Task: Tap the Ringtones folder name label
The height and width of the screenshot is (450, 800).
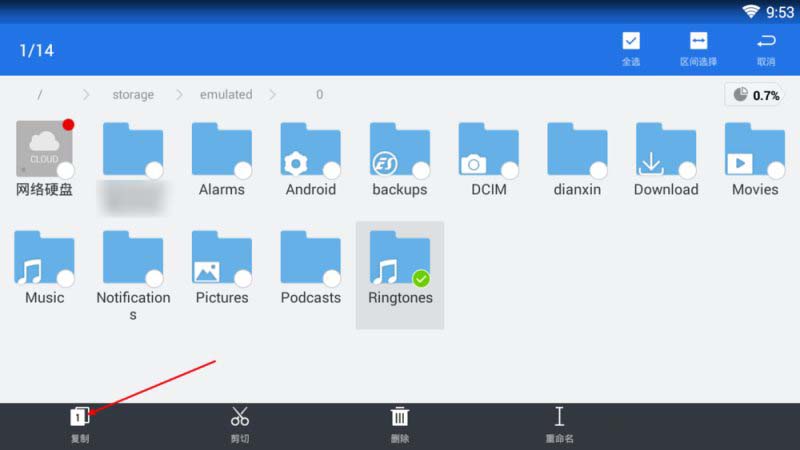Action: pos(400,297)
